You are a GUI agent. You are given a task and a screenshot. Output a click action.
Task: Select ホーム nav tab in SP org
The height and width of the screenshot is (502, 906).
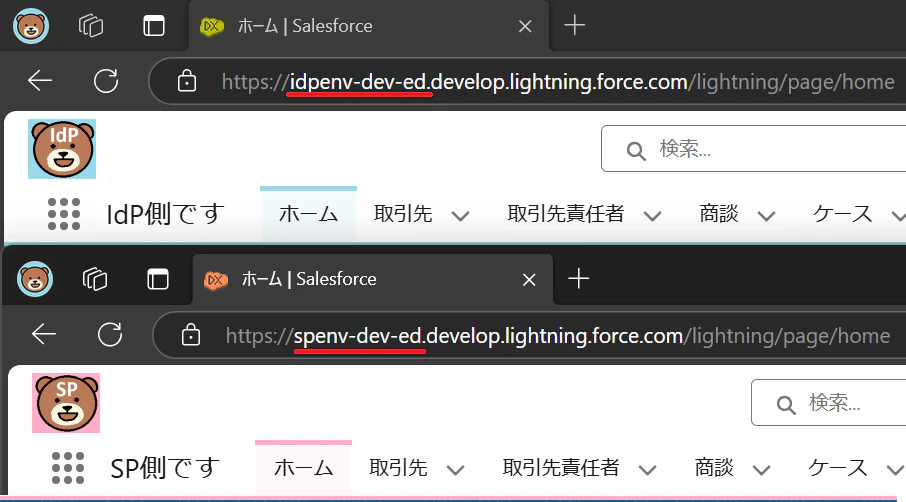(303, 467)
